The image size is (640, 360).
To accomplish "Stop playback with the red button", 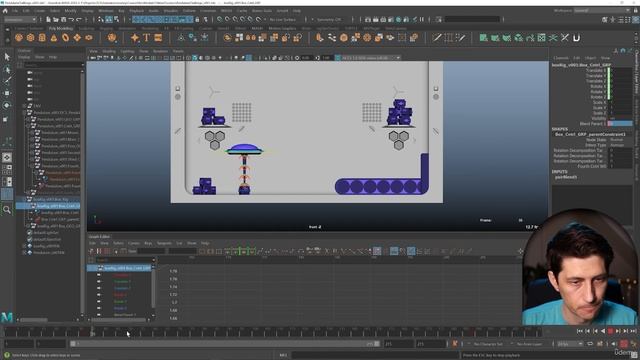I will pyautogui.click(x=611, y=331).
